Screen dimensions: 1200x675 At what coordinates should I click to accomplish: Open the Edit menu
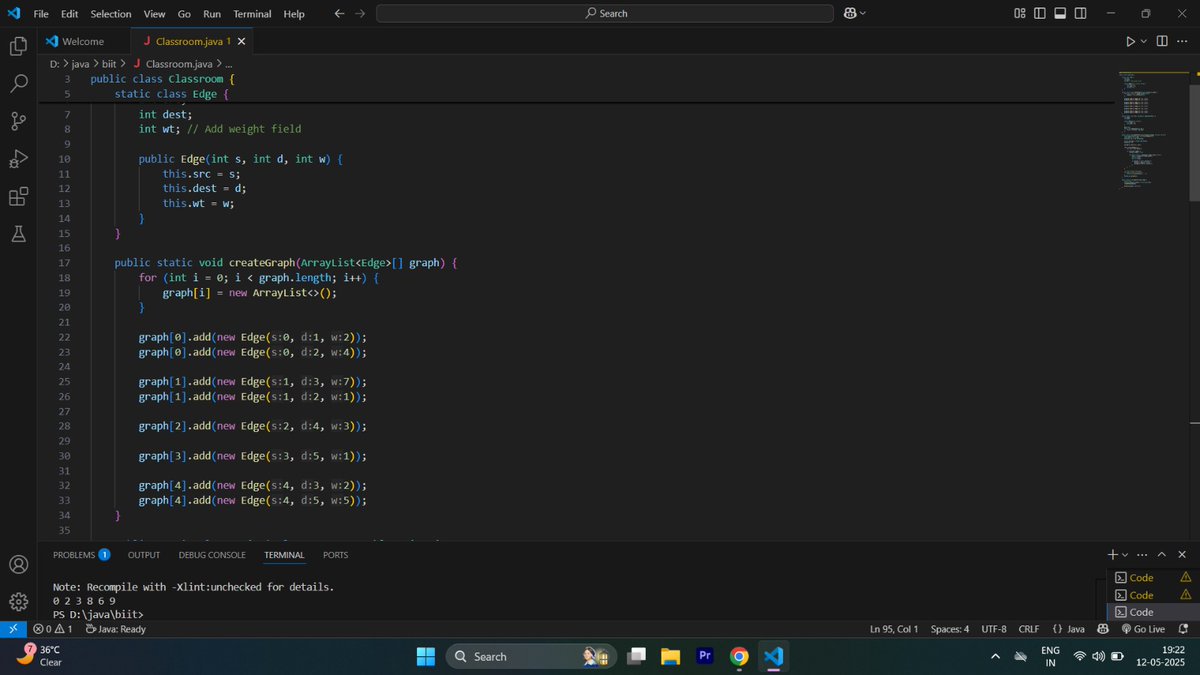pyautogui.click(x=69, y=14)
